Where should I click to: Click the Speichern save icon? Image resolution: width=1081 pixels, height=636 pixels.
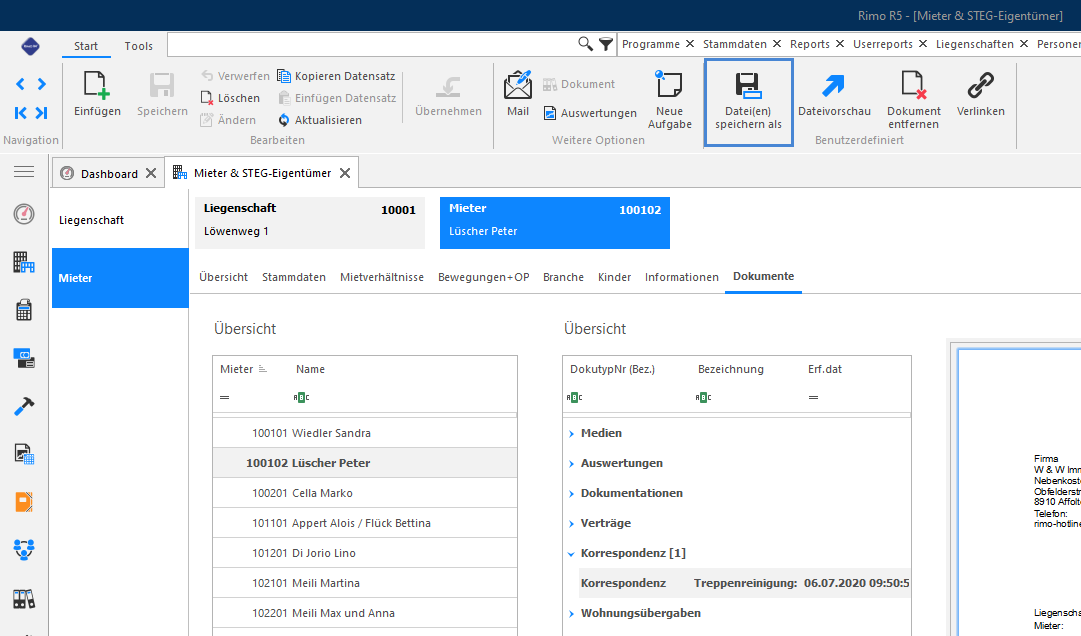[x=162, y=85]
